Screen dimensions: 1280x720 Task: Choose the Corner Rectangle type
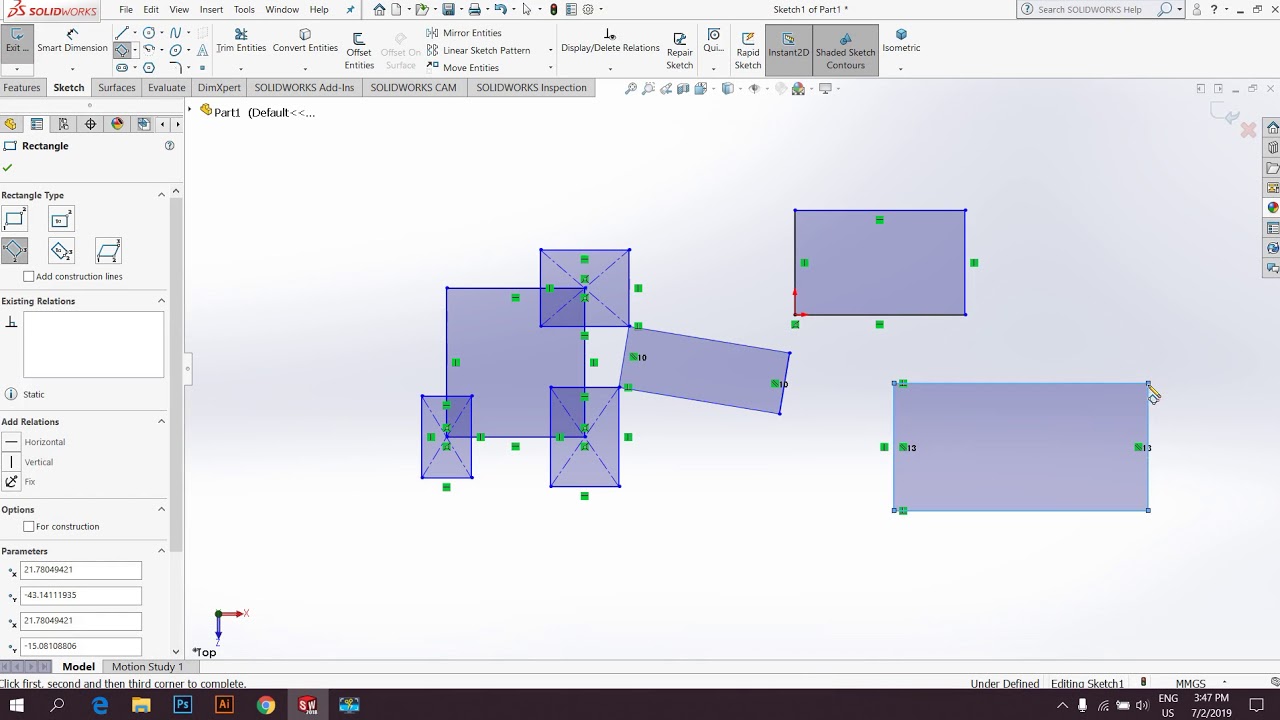tap(14, 219)
